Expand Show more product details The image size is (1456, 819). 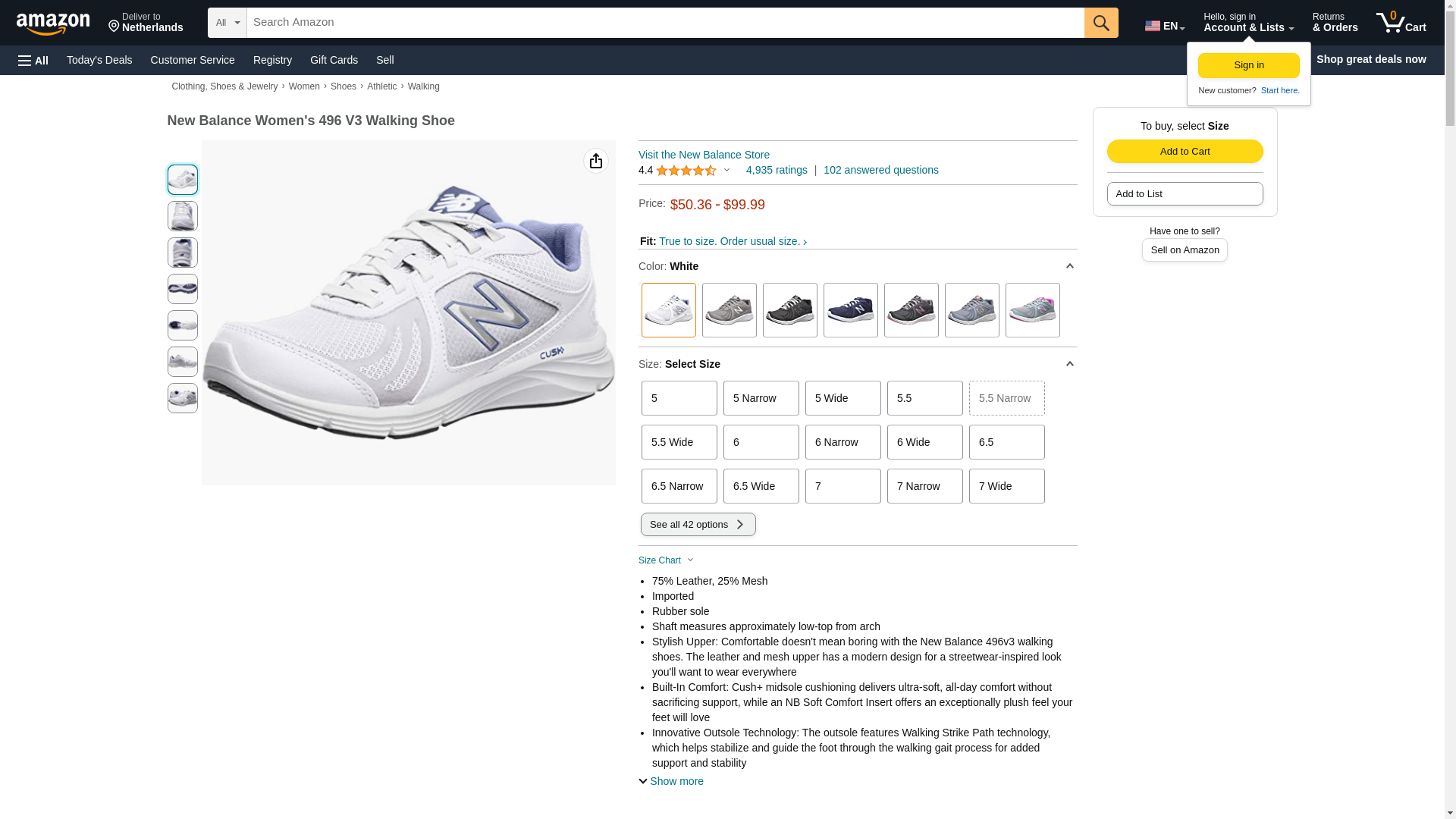(671, 781)
